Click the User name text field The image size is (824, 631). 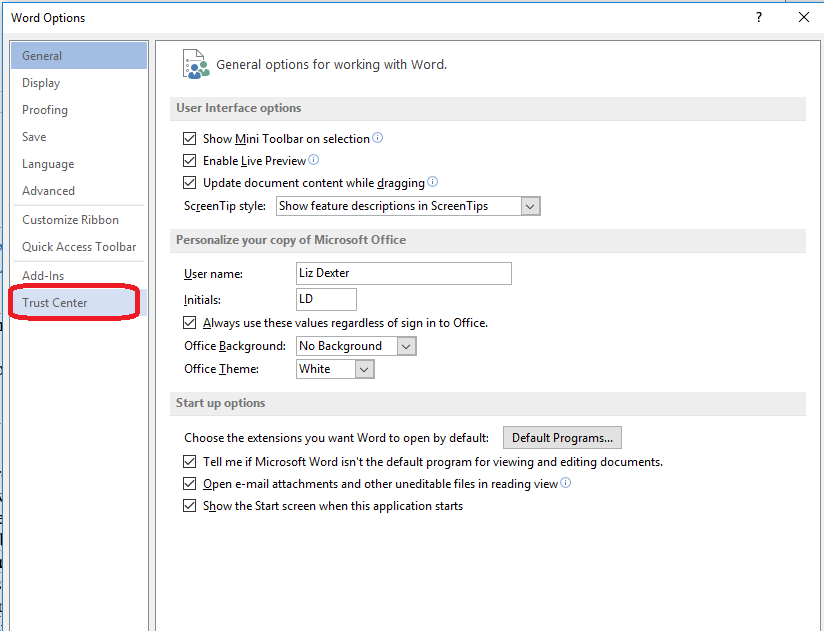click(x=404, y=273)
